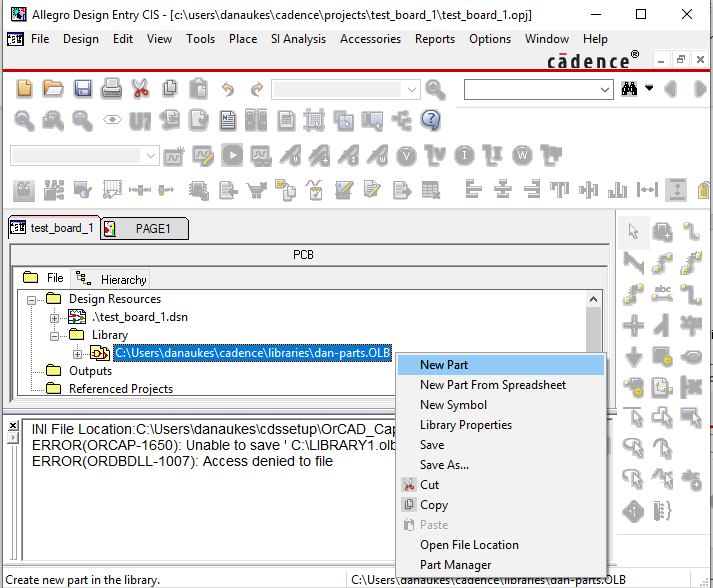
Task: Click the shopping cart bill of materials icon
Action: (257, 190)
